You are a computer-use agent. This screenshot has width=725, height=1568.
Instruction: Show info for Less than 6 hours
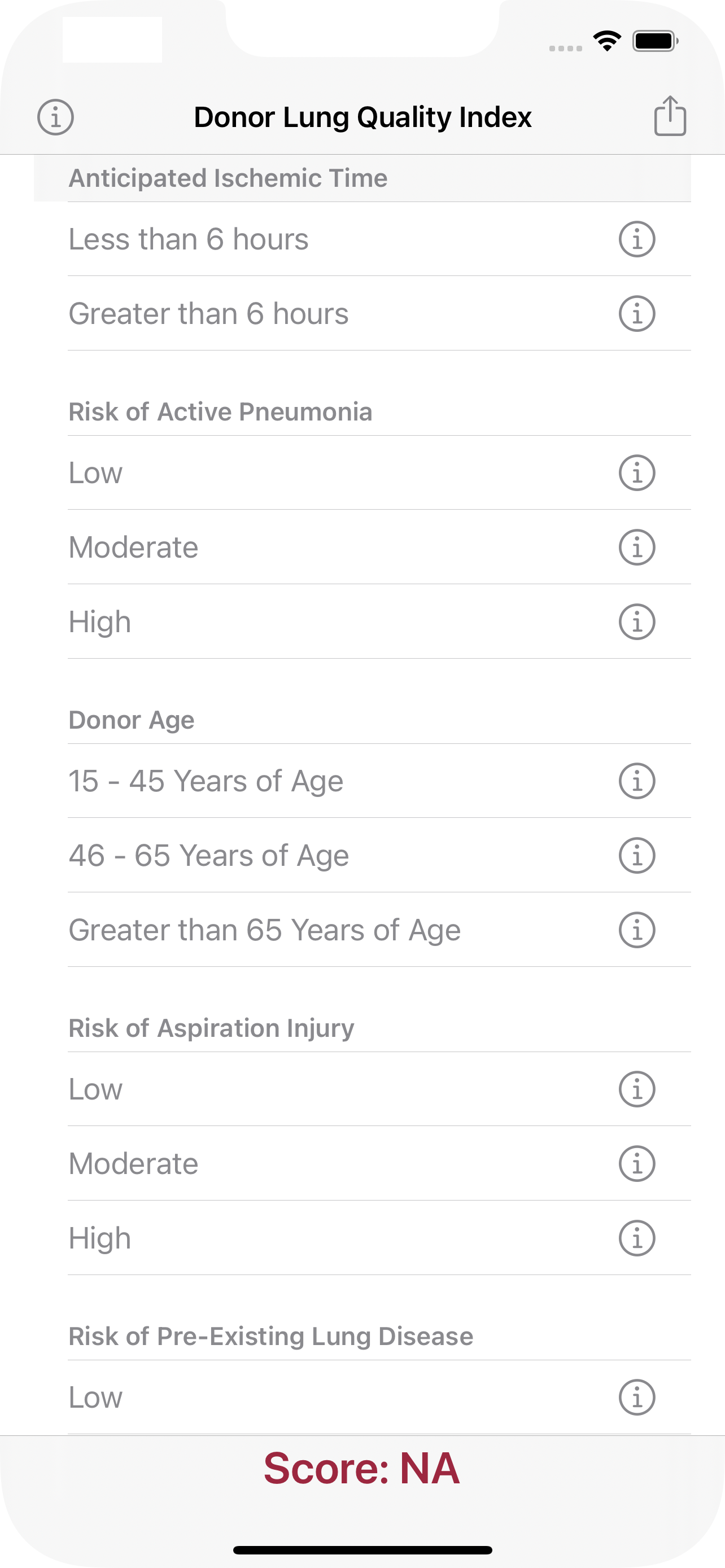pyautogui.click(x=637, y=239)
